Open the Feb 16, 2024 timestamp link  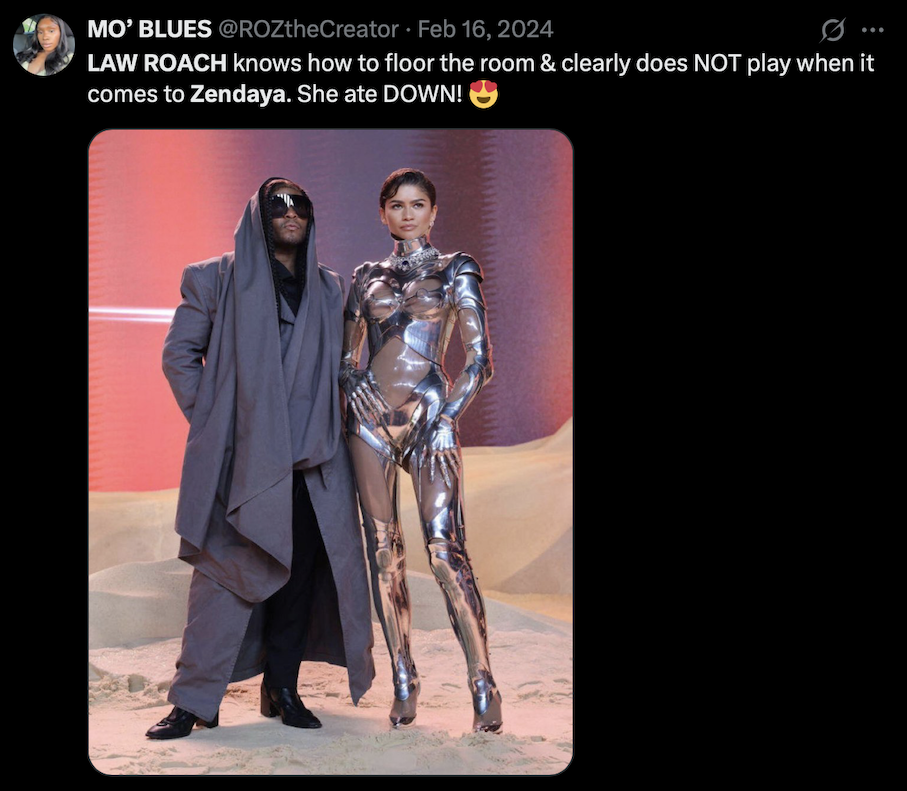pyautogui.click(x=485, y=30)
